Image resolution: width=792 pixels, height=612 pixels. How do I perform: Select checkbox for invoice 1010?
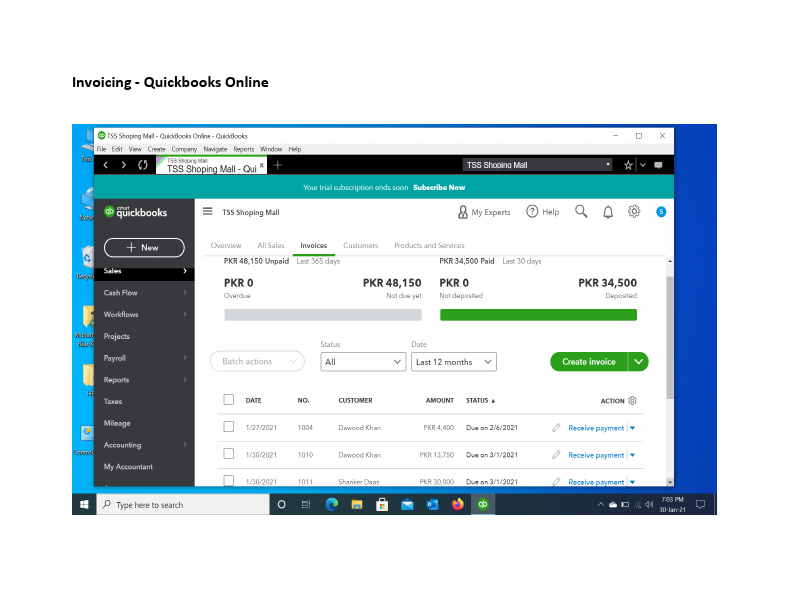coord(229,454)
